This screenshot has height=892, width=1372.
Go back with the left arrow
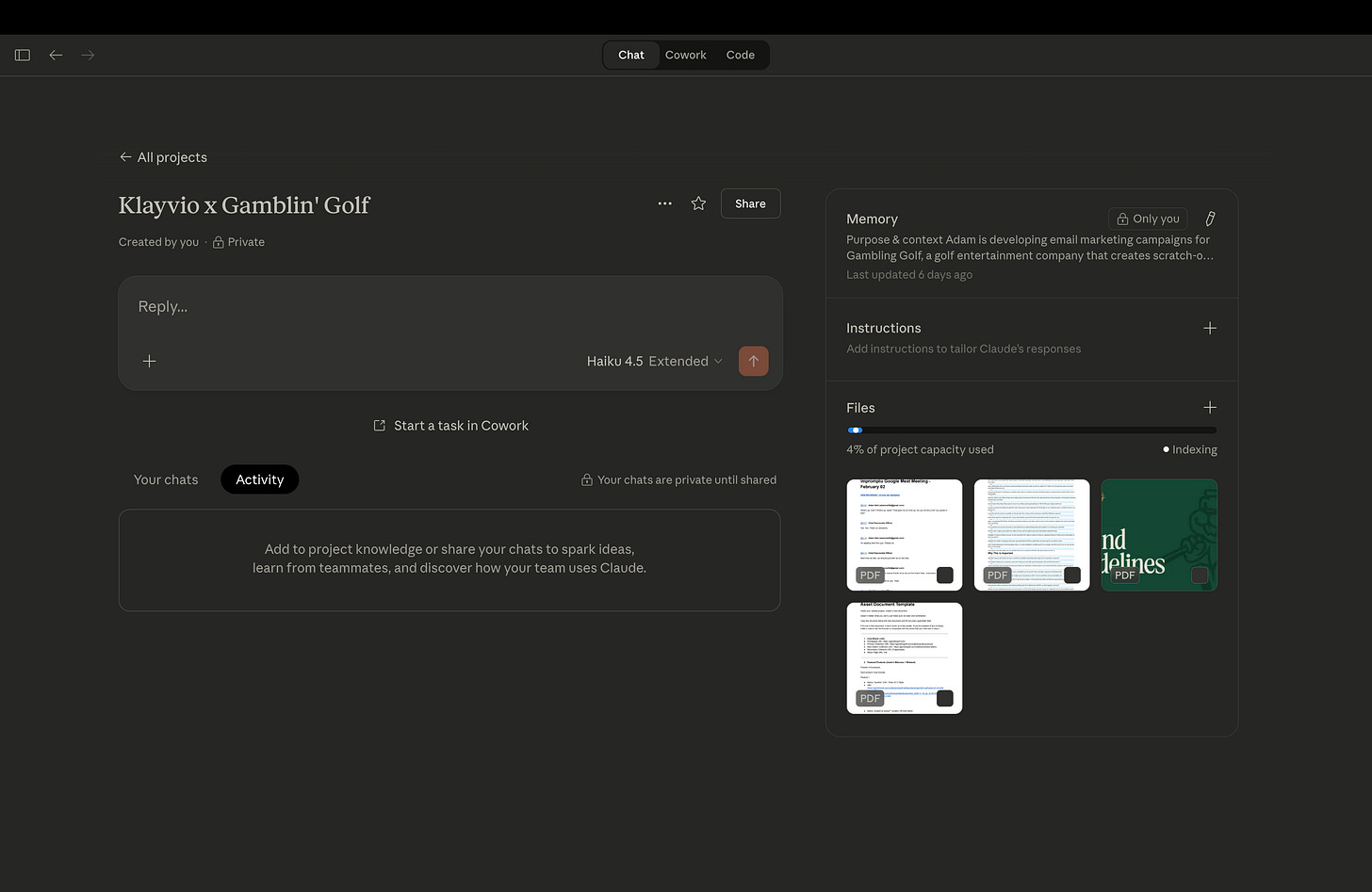56,56
